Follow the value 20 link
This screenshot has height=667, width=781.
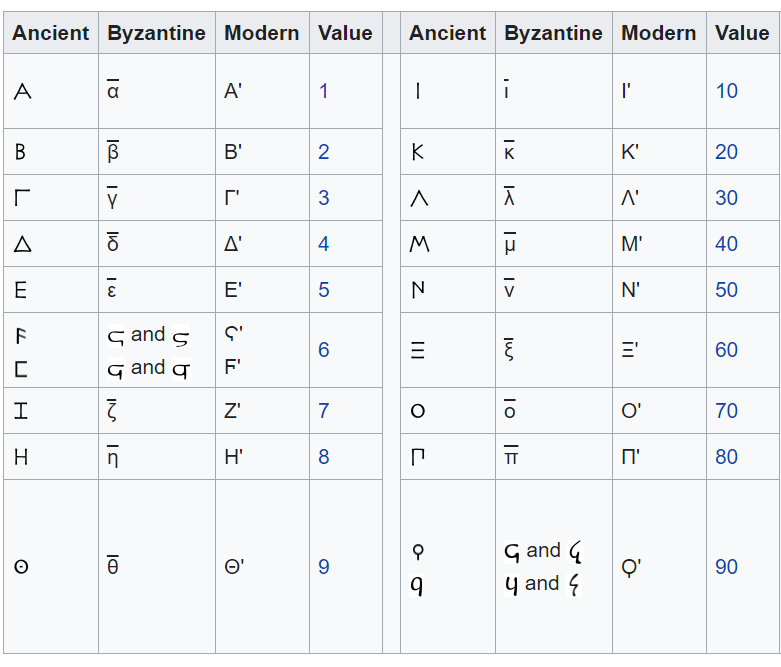727,152
